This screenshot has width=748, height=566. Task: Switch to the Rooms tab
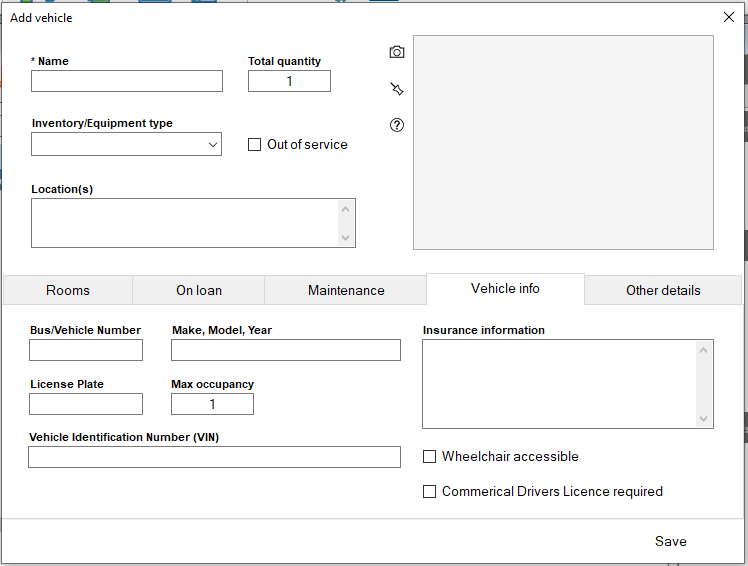pos(68,290)
